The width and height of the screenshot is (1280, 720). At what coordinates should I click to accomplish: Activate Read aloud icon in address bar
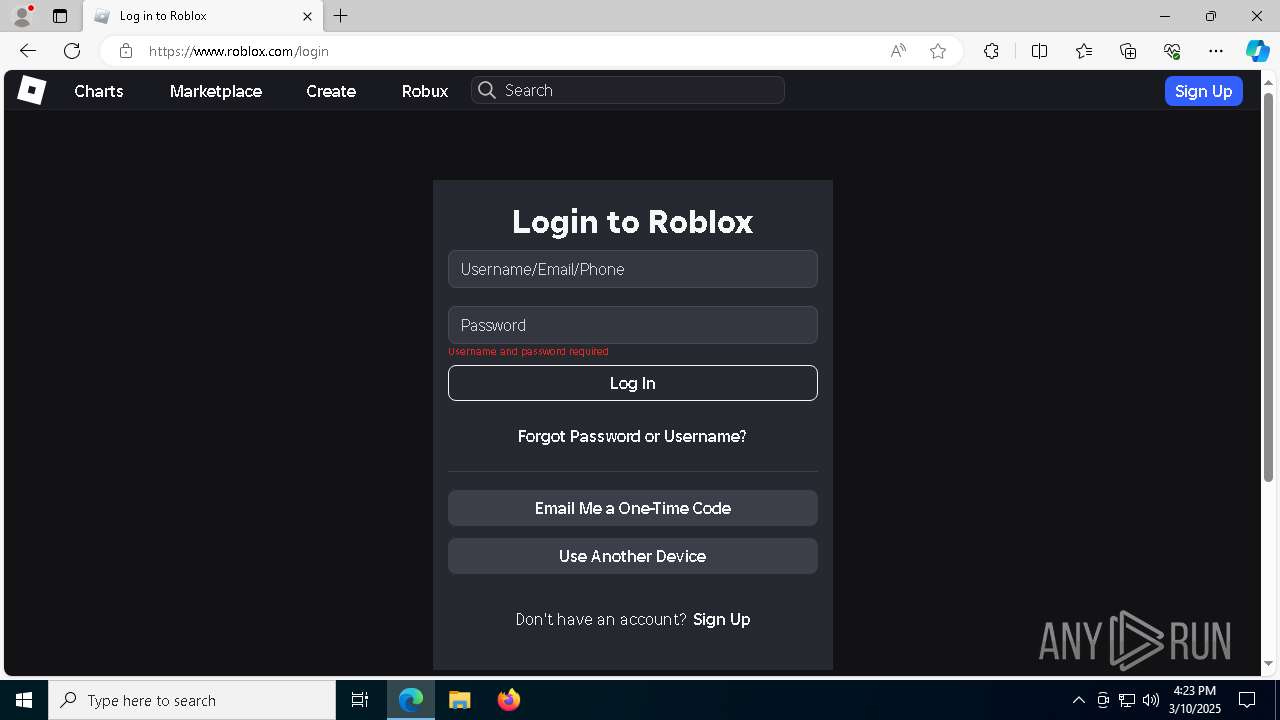(898, 51)
